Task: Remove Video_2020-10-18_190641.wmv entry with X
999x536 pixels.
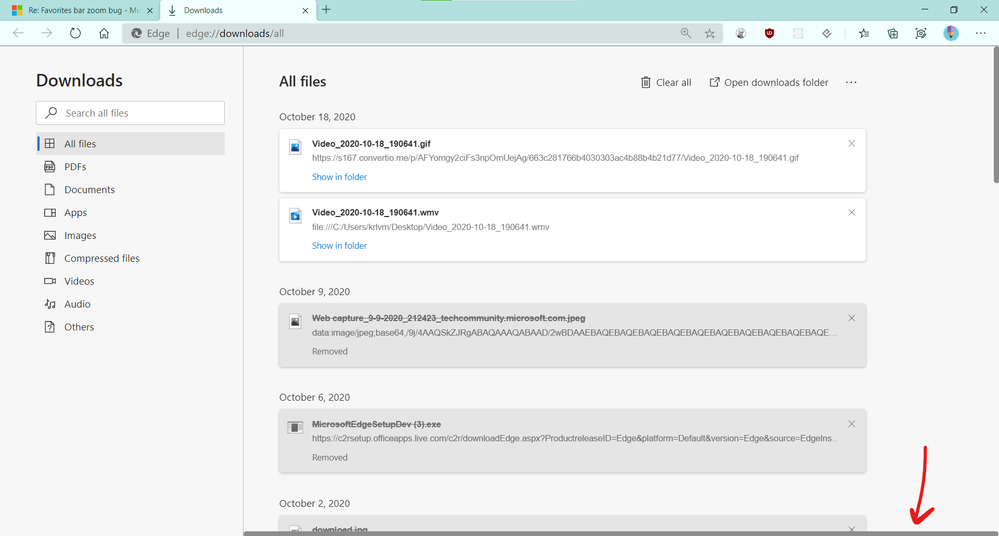Action: click(851, 212)
